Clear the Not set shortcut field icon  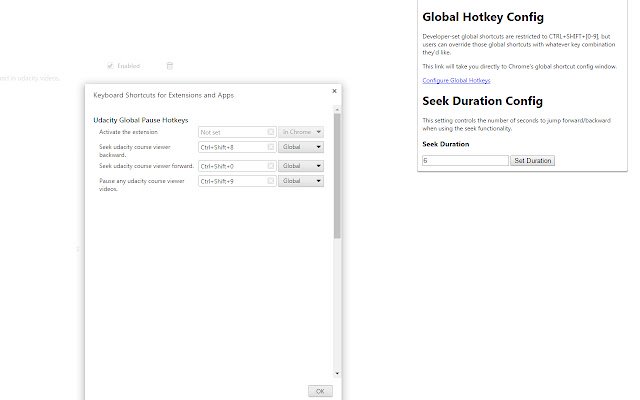pyautogui.click(x=271, y=132)
